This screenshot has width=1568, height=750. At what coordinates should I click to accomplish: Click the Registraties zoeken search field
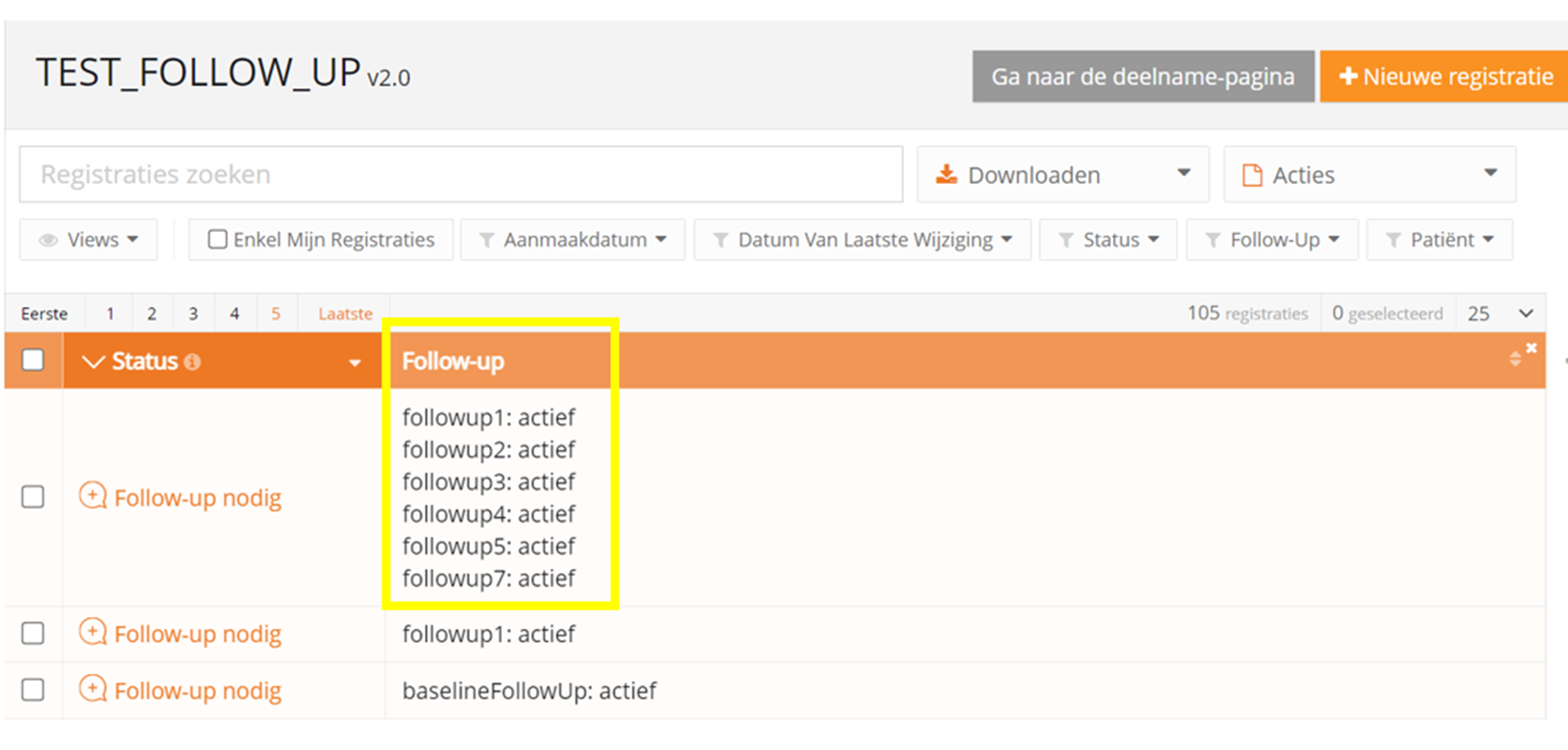click(461, 175)
